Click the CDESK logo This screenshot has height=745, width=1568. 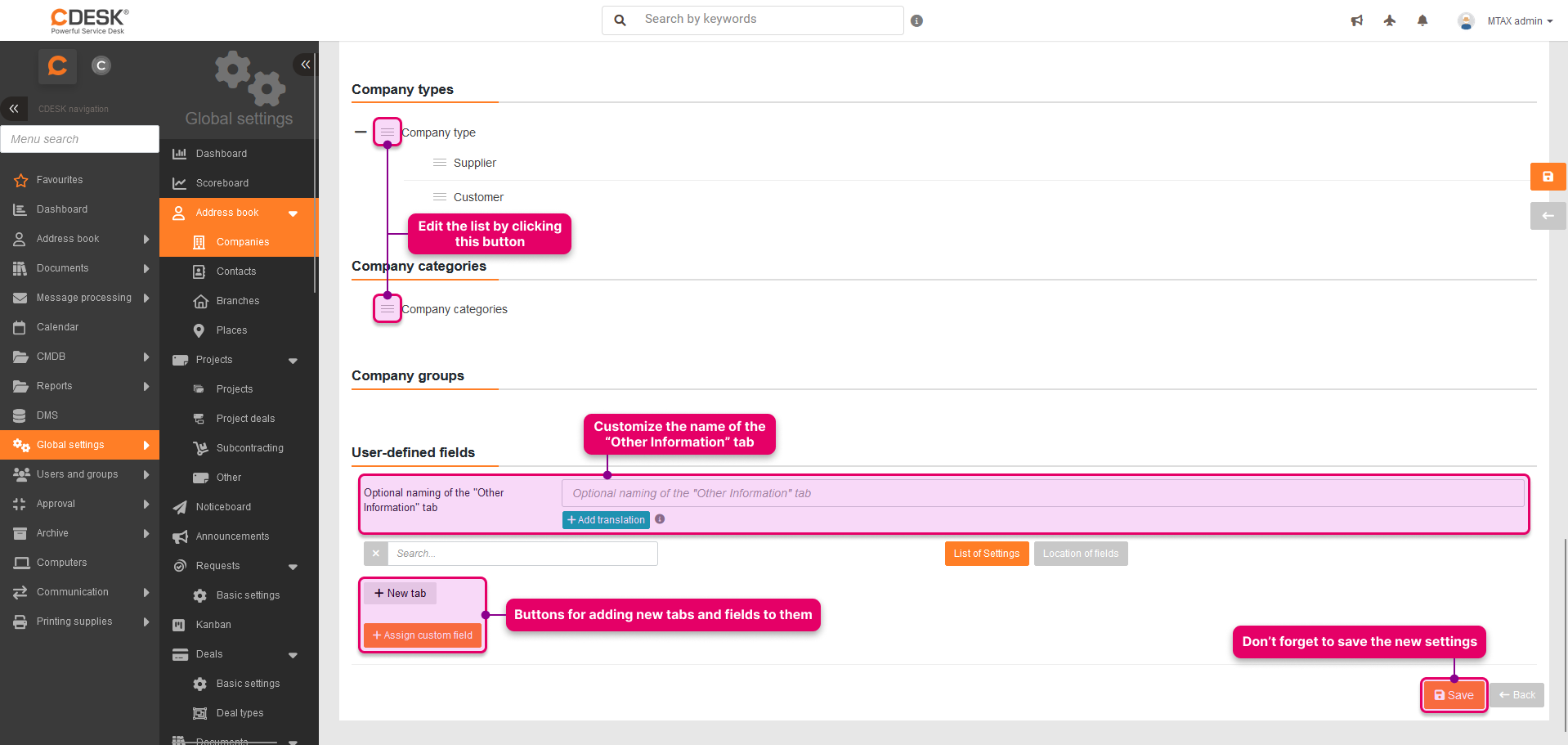click(x=90, y=20)
